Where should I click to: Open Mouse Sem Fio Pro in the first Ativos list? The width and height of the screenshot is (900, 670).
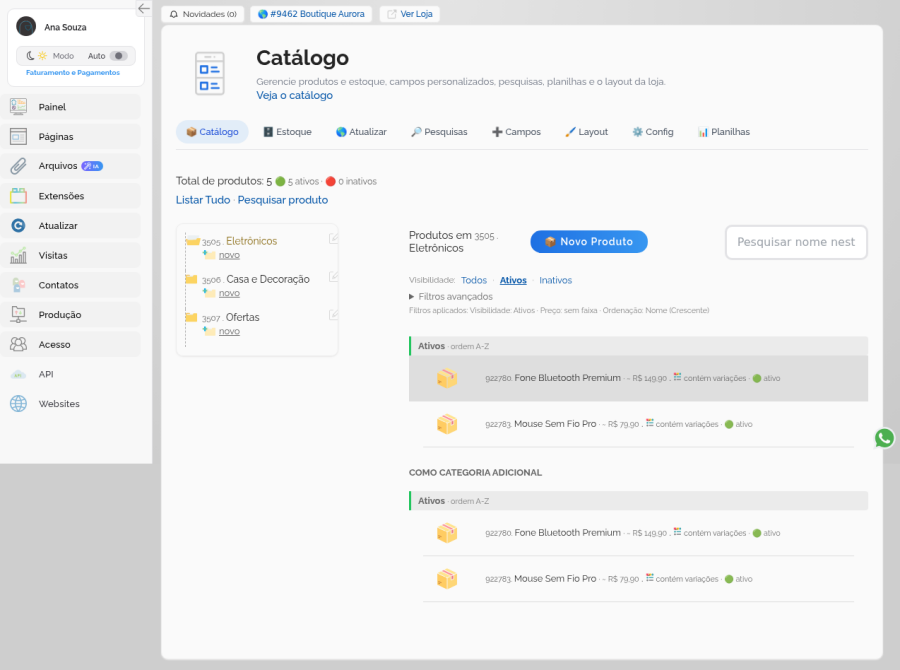pyautogui.click(x=555, y=424)
